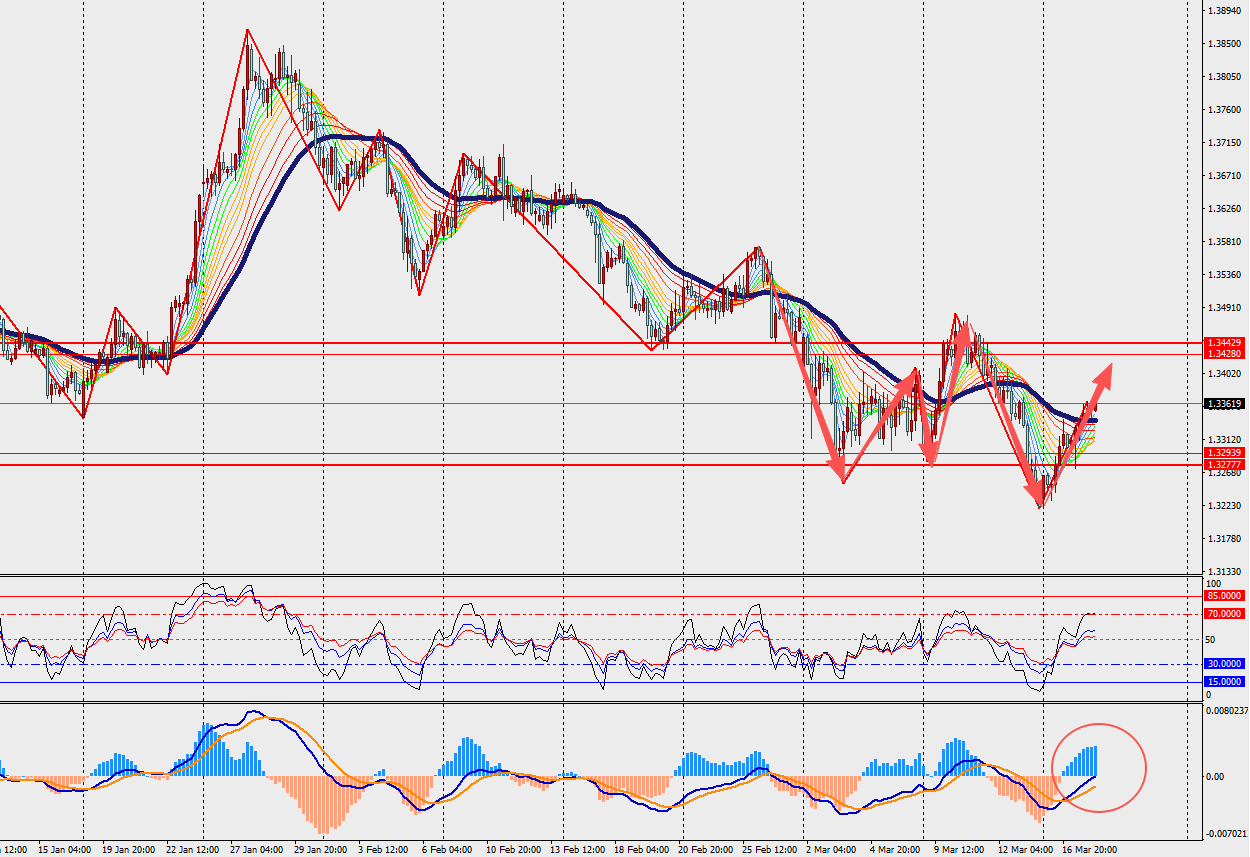The image size is (1250, 857).
Task: Click the '15 Jan 04:00' time axis label
Action: 62,850
